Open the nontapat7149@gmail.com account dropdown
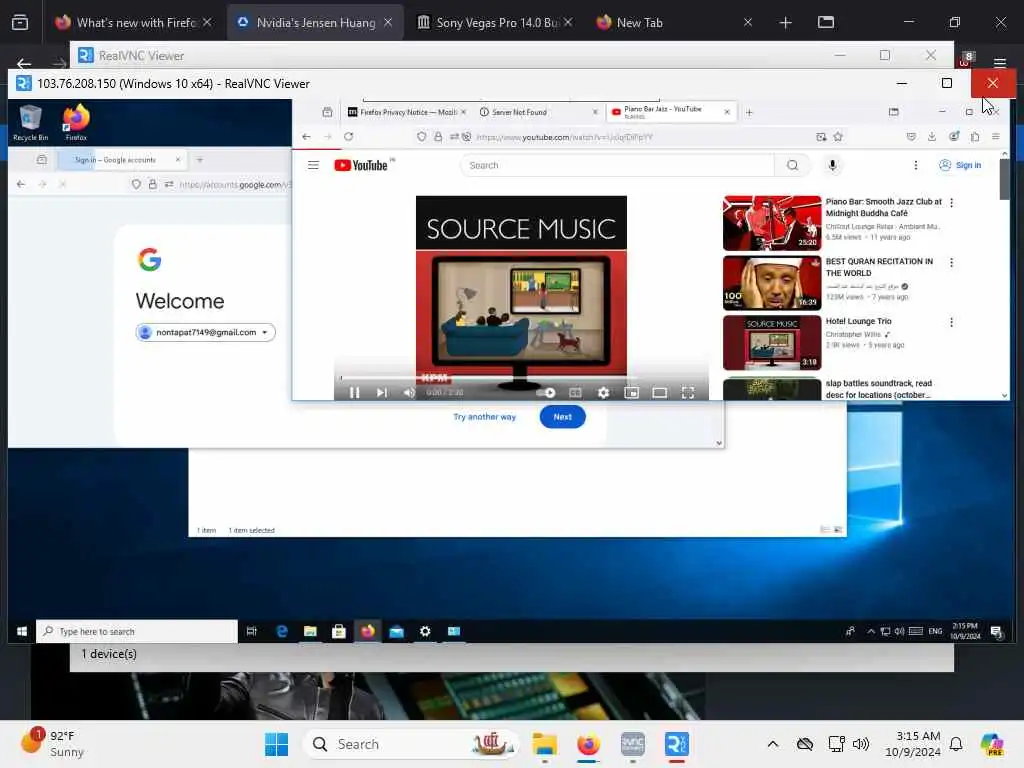The image size is (1024, 768). pos(206,332)
